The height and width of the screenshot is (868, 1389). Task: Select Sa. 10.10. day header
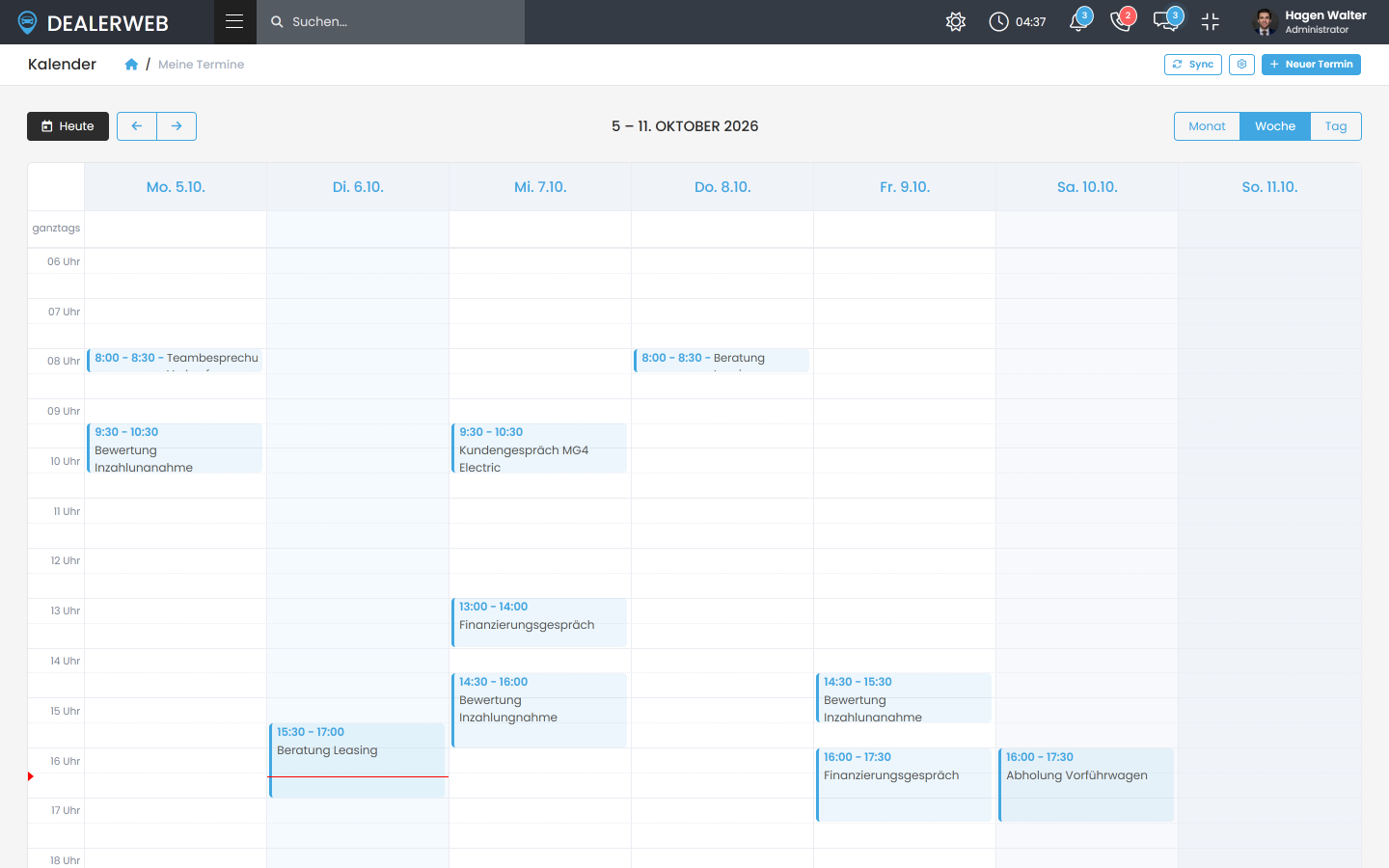click(1087, 187)
